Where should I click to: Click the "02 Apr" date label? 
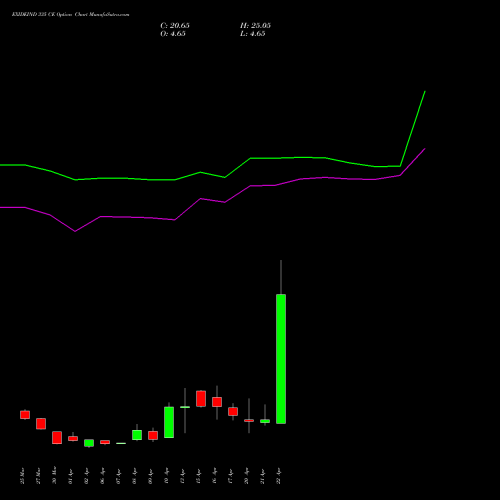click(x=86, y=476)
